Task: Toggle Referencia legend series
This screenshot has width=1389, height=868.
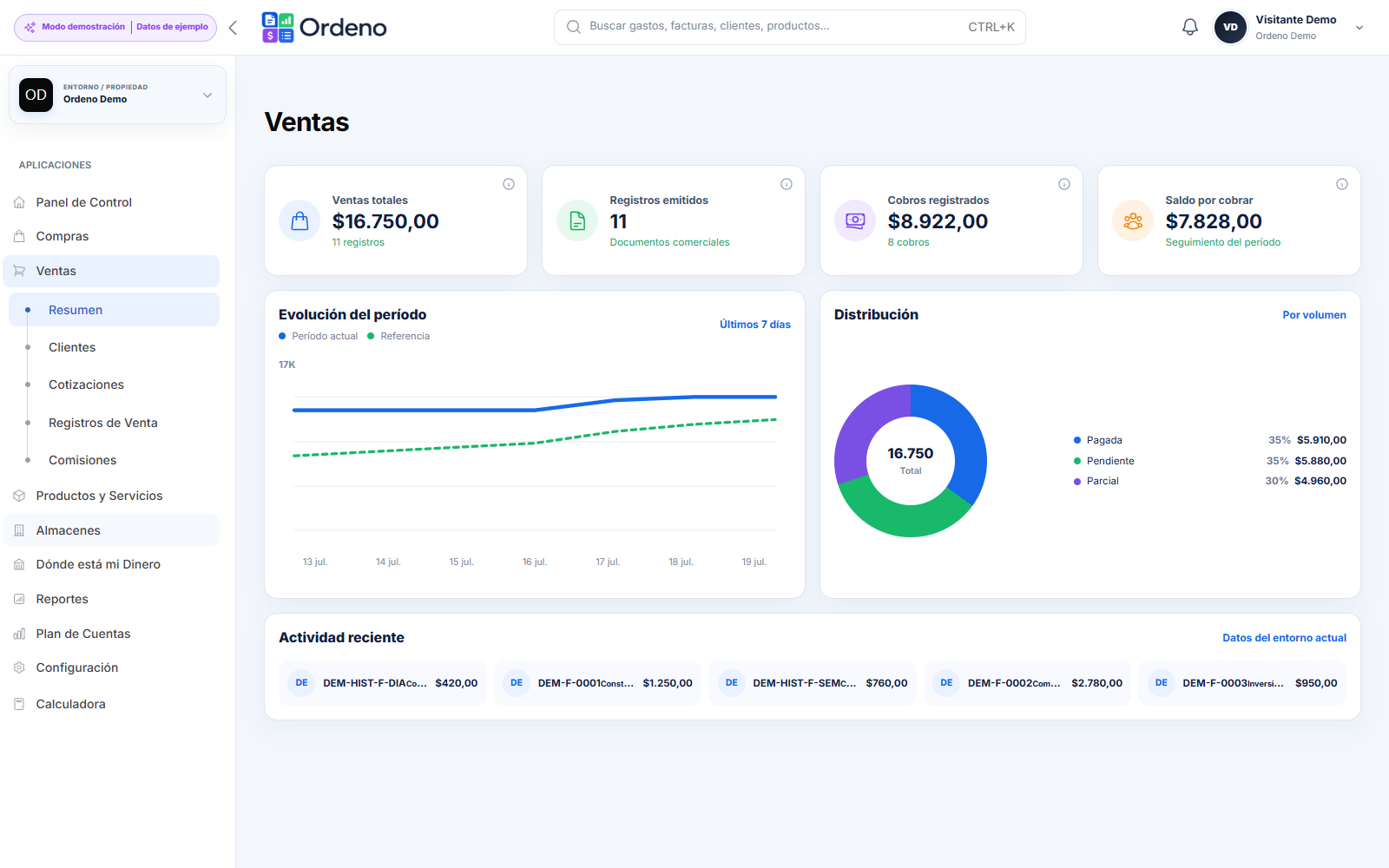Action: point(398,336)
